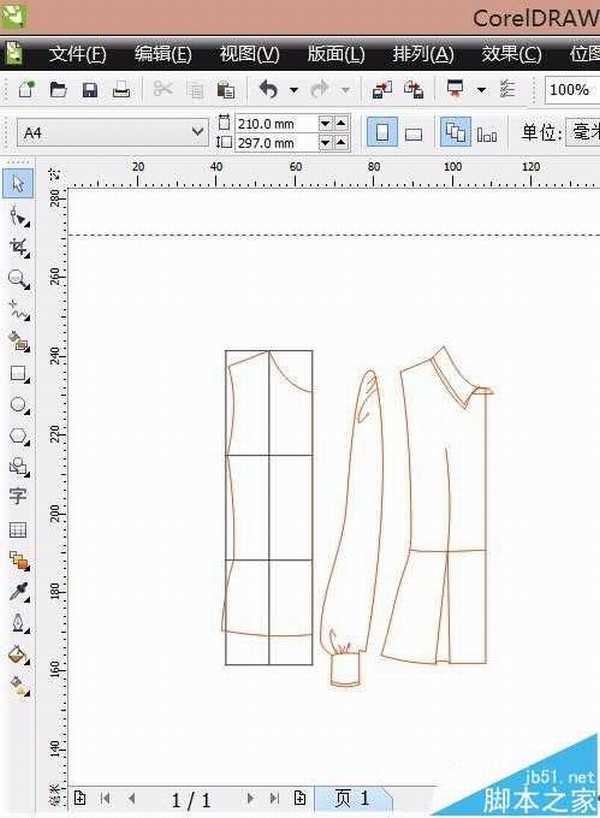Open the 文件(F) menu
Viewport: 600px width, 818px height.
tap(77, 54)
